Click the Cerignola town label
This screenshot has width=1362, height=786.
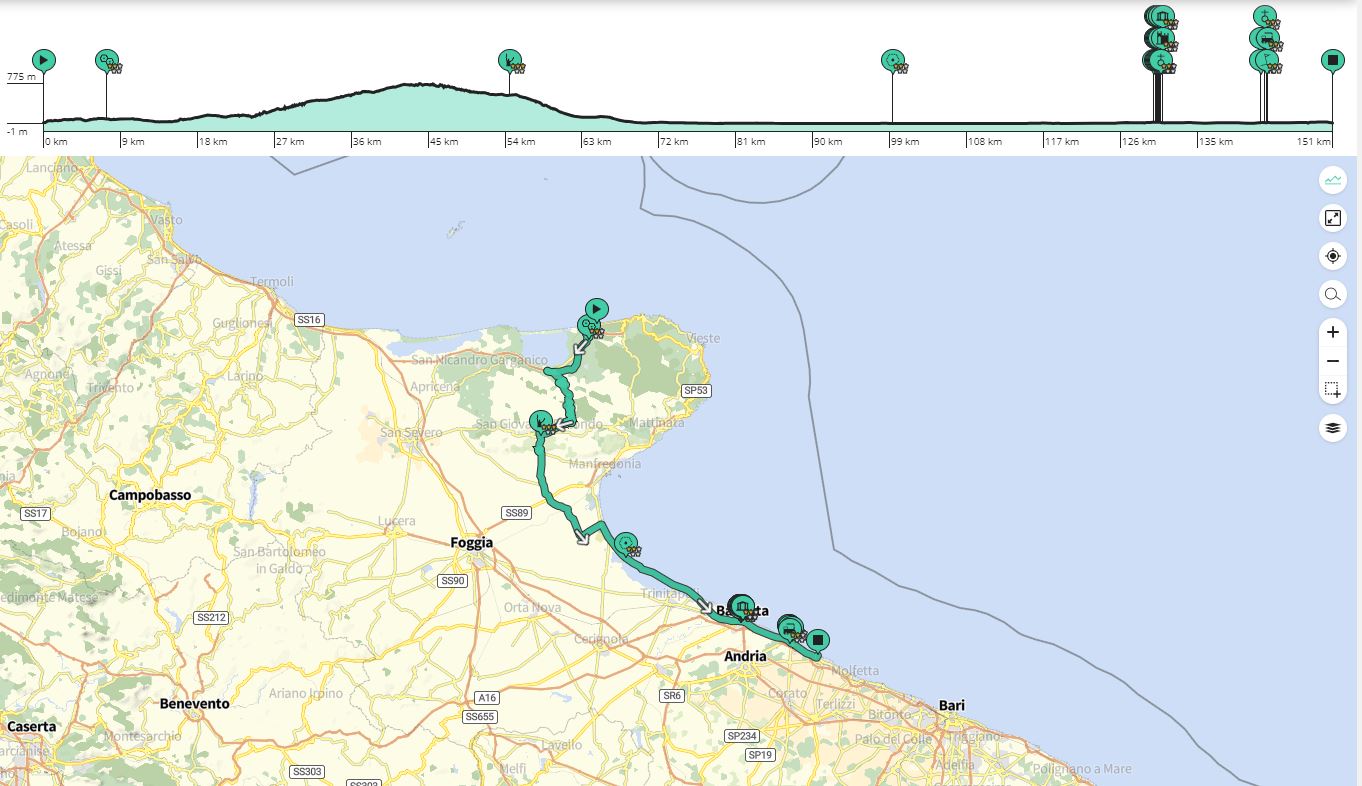click(x=602, y=639)
